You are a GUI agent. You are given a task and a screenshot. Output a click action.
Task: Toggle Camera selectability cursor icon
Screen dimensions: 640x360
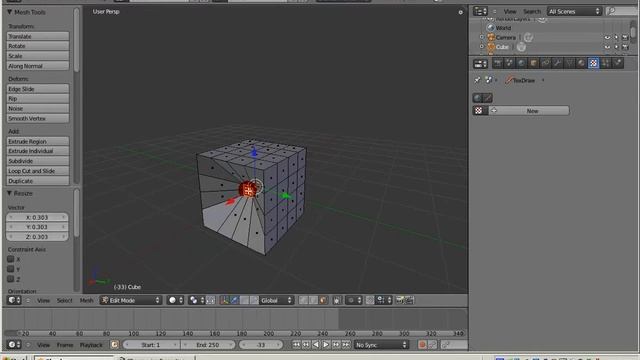pos(616,38)
